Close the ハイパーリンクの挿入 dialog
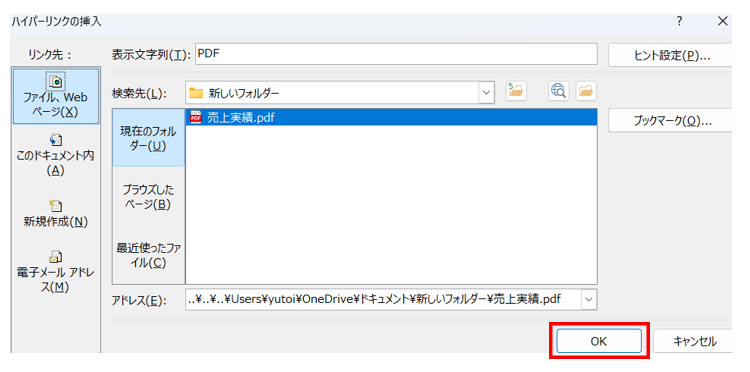 pyautogui.click(x=723, y=22)
